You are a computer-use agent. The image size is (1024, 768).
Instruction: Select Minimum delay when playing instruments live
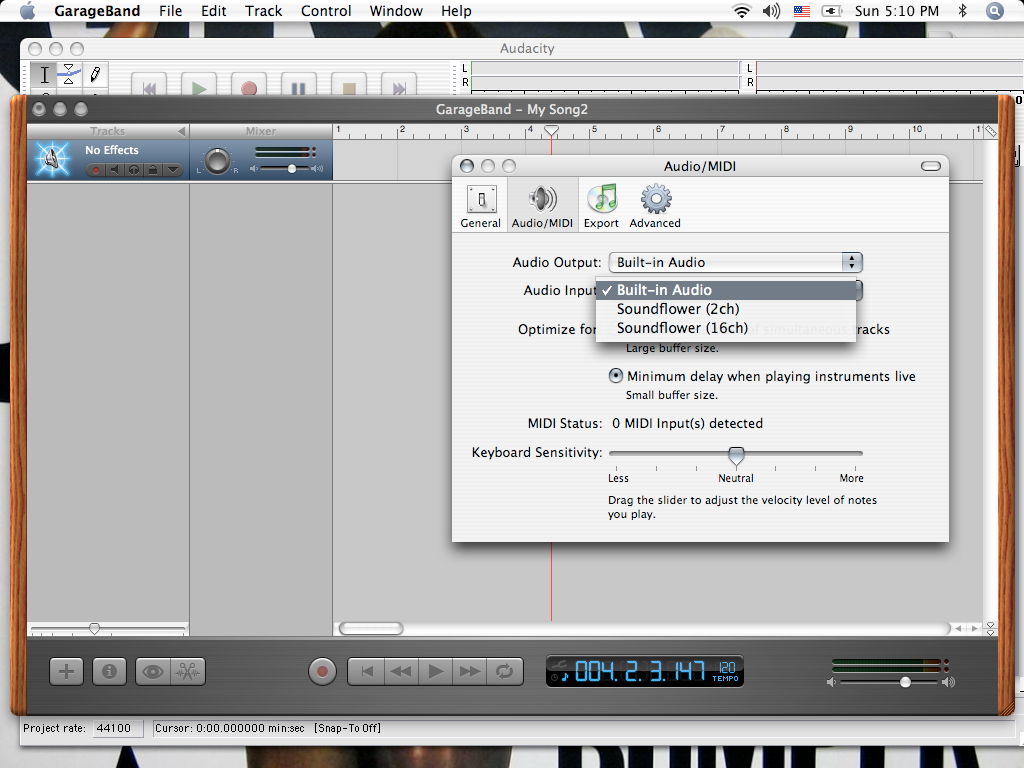616,376
